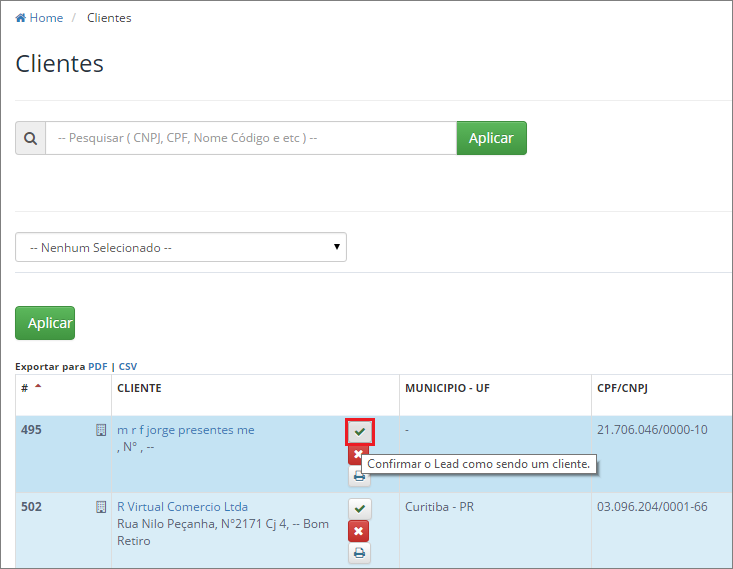Focus the Pesquisar search input field
Viewport: 733px width, 569px height.
[251, 138]
